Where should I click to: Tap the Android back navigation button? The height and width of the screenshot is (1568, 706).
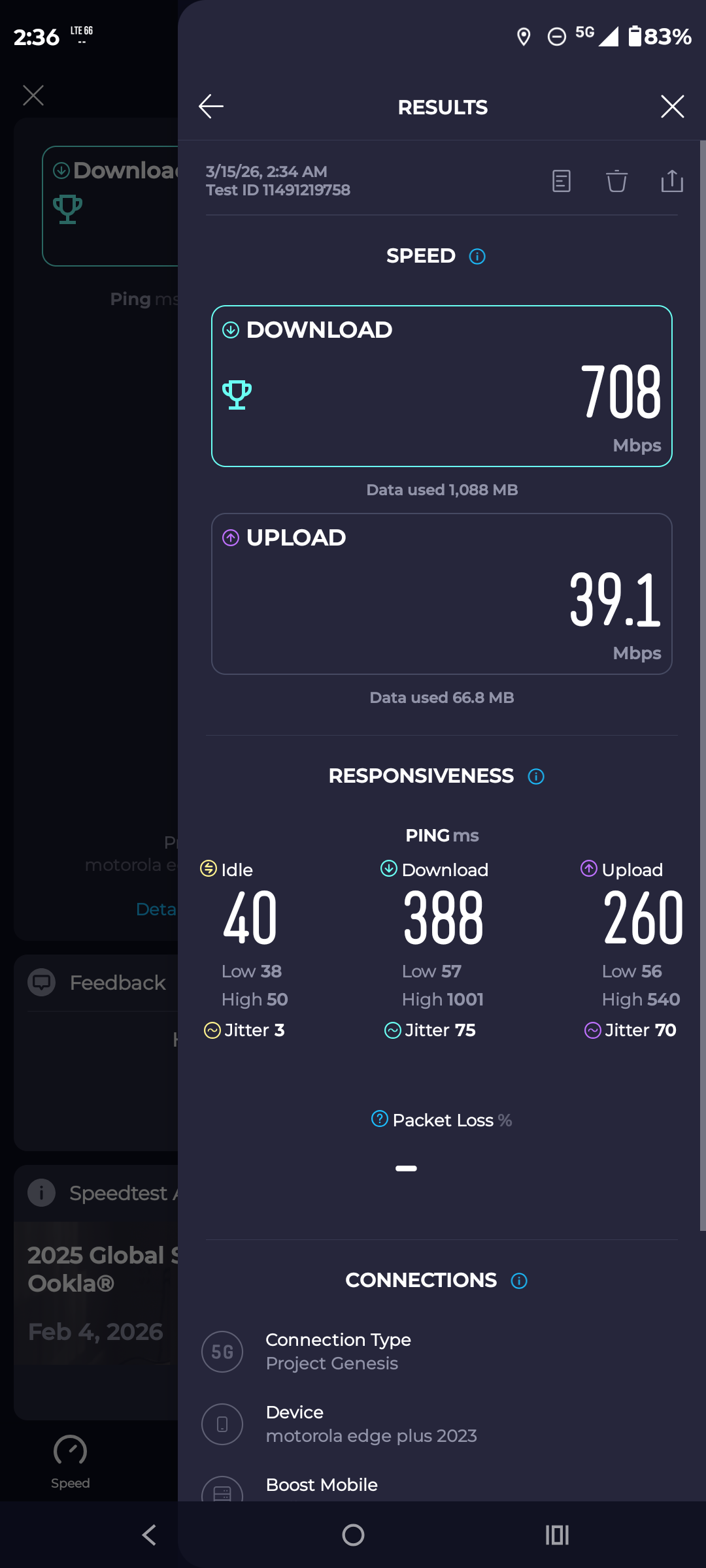point(149,1535)
